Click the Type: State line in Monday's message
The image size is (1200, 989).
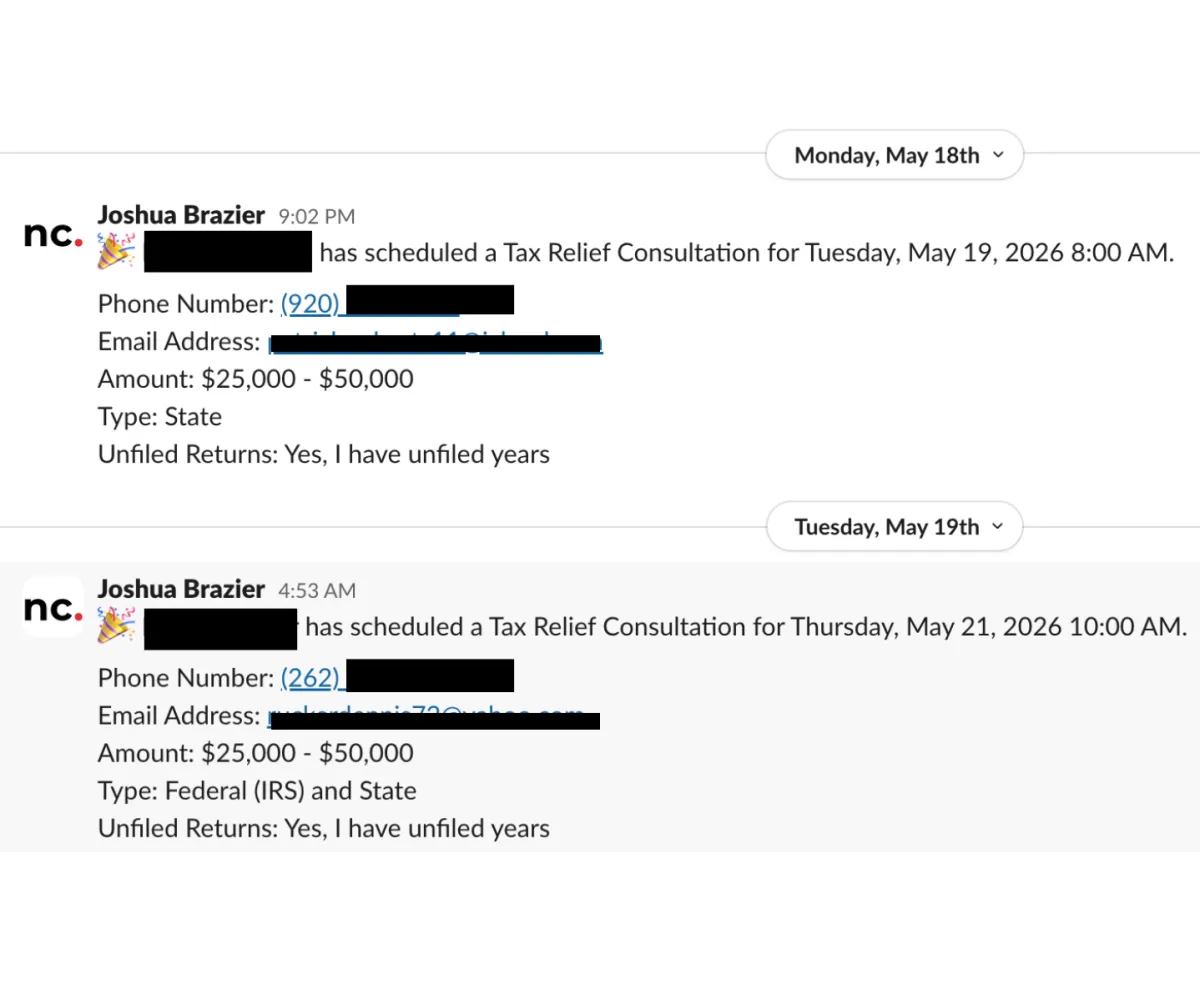pos(160,417)
